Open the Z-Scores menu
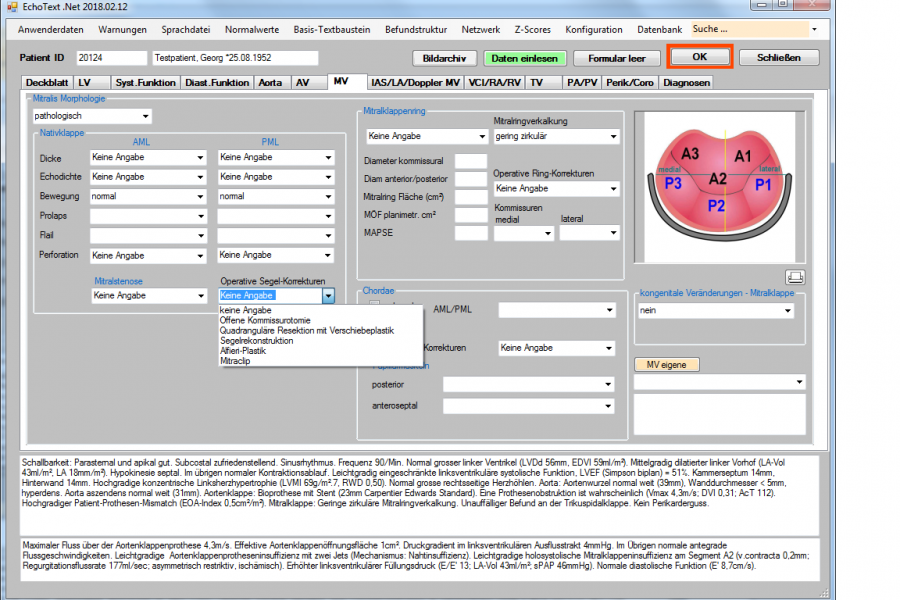 [x=533, y=30]
